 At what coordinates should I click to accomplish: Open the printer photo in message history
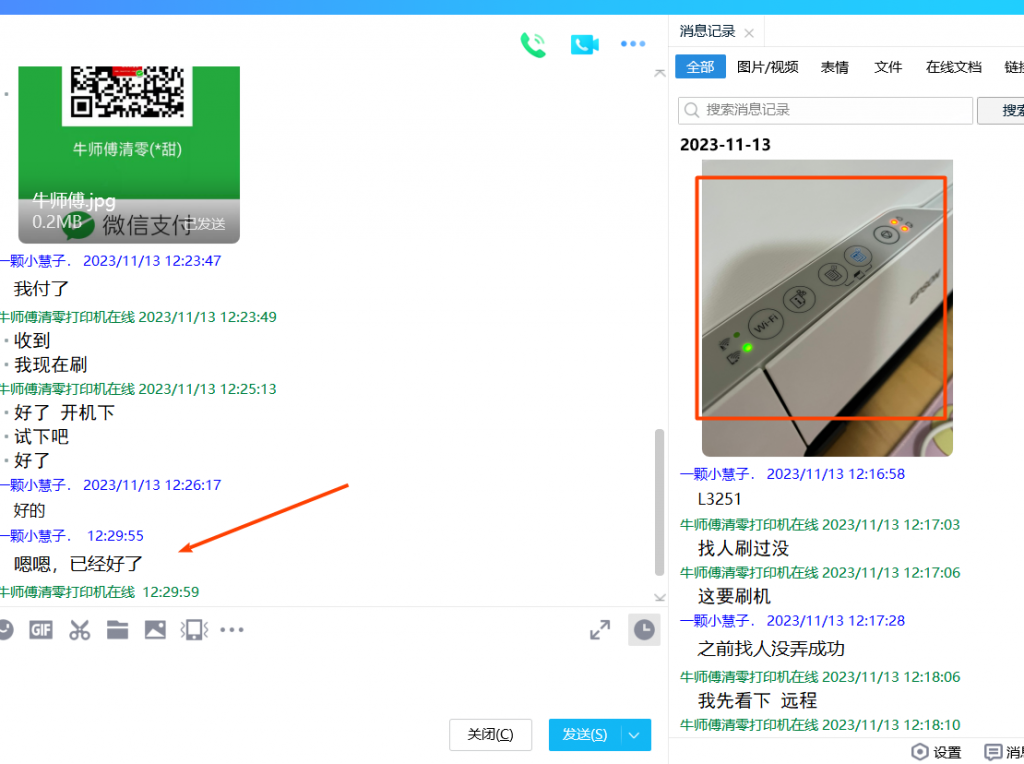[x=826, y=308]
